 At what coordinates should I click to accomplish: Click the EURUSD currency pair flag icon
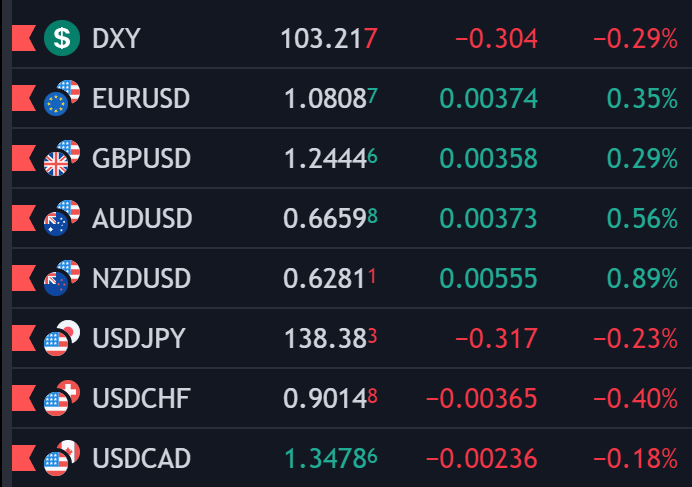tap(61, 98)
